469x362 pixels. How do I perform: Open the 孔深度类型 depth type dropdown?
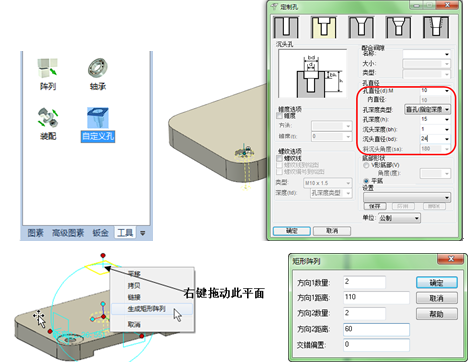(447, 109)
